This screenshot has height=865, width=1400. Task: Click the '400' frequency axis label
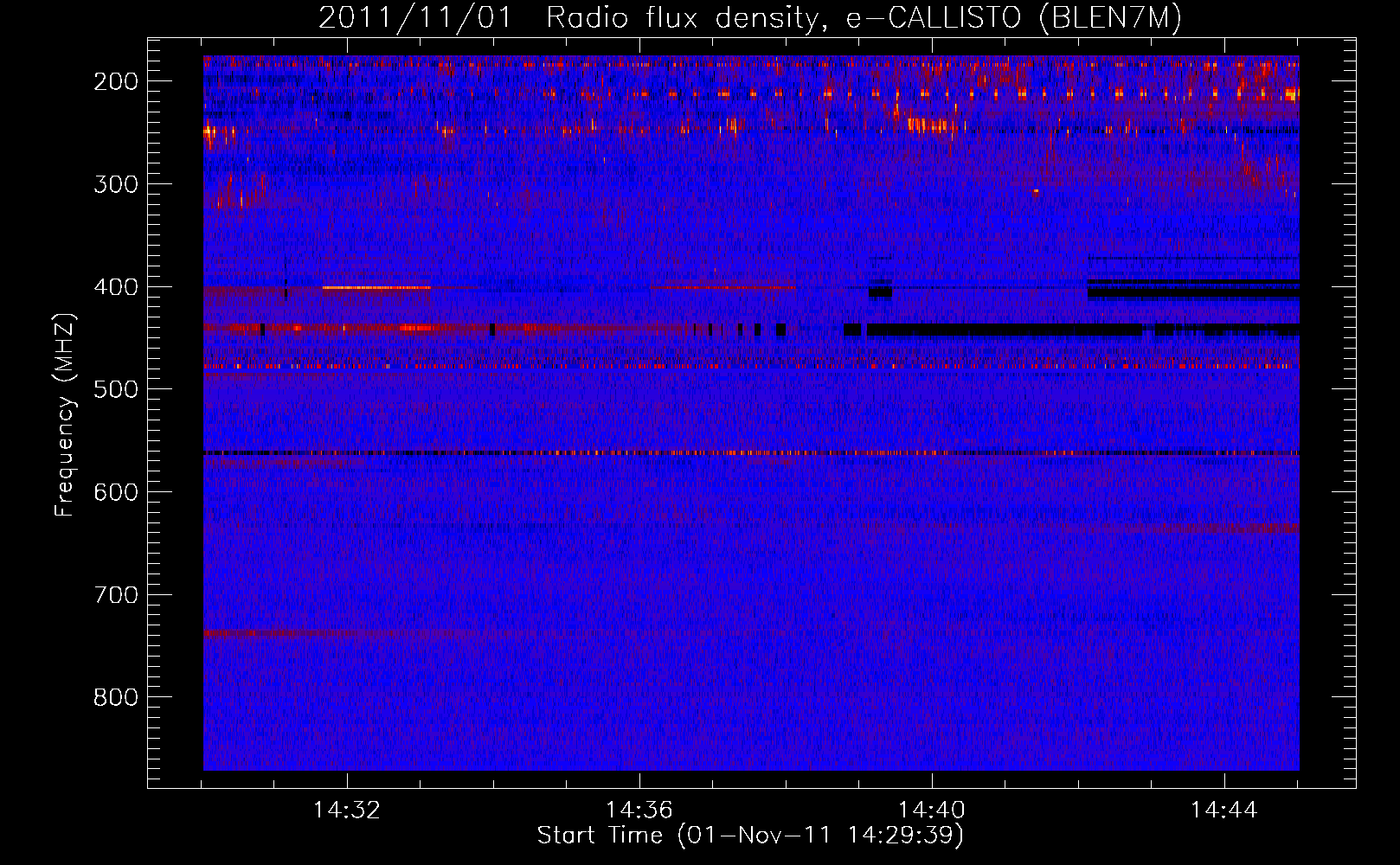point(115,287)
